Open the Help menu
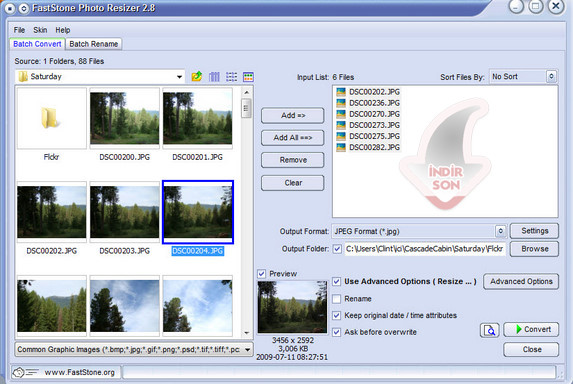Viewport: 573px width, 384px height. [x=63, y=30]
